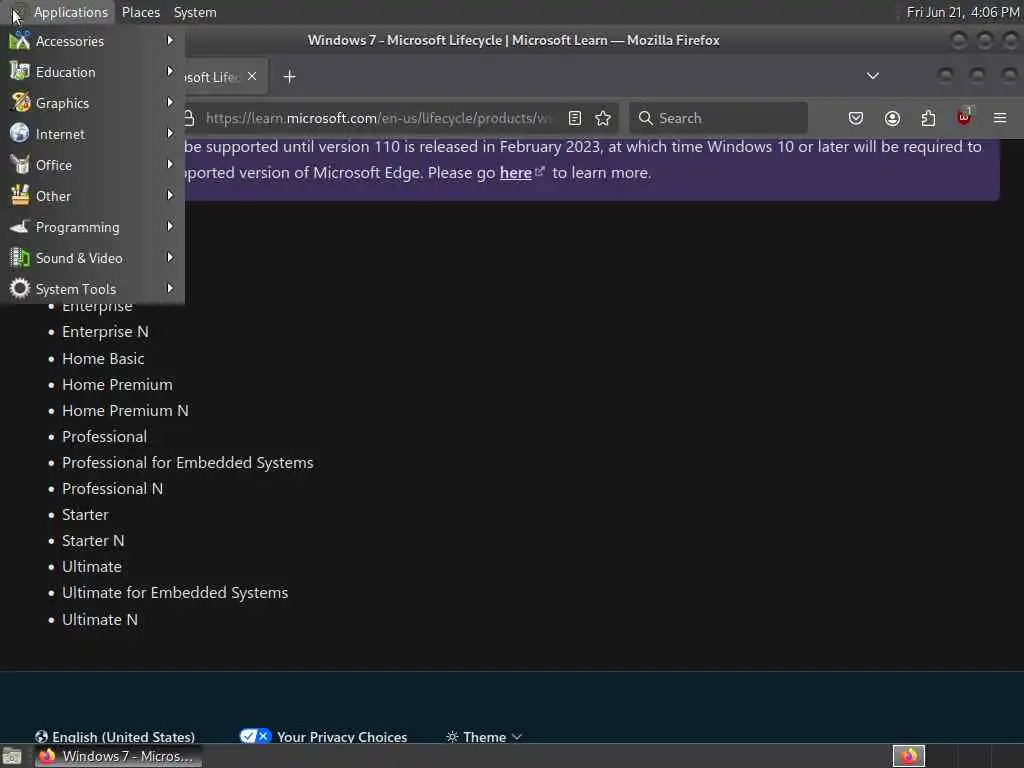Open the Theme dropdown in footer

point(484,737)
